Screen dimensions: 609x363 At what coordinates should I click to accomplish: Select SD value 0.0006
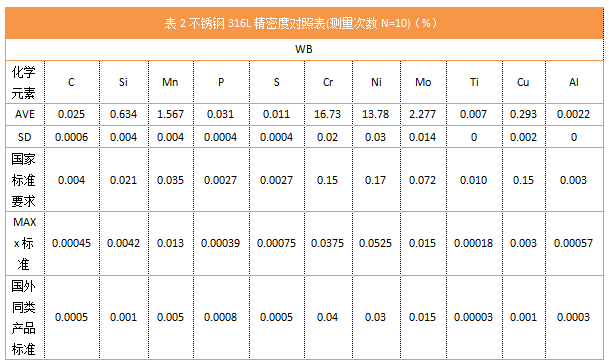pos(71,137)
